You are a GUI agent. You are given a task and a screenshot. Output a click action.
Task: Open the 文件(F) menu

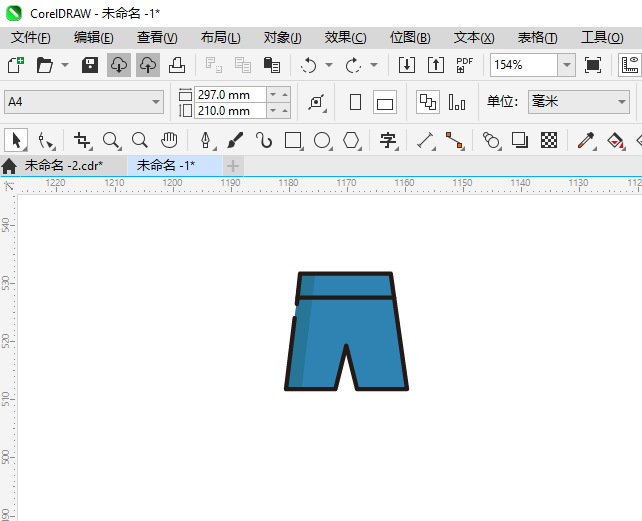pyautogui.click(x=31, y=38)
